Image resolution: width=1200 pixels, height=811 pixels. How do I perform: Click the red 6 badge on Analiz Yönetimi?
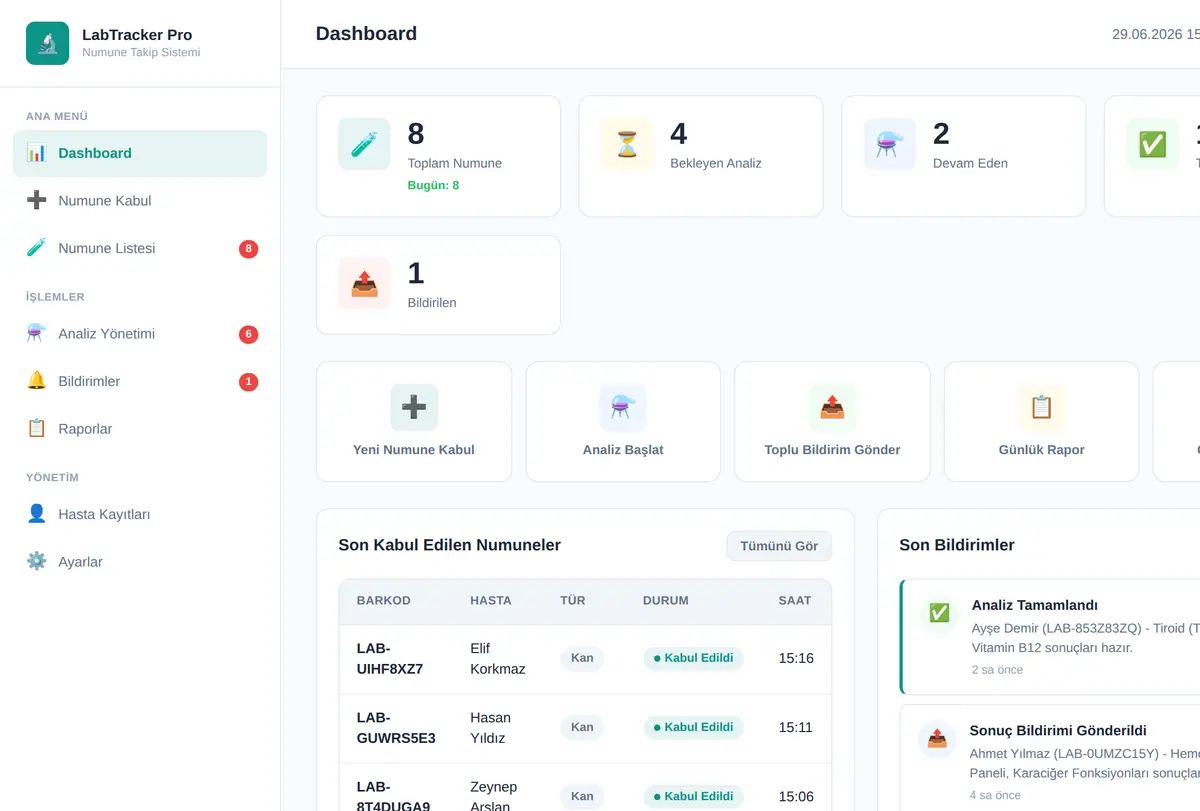point(249,334)
